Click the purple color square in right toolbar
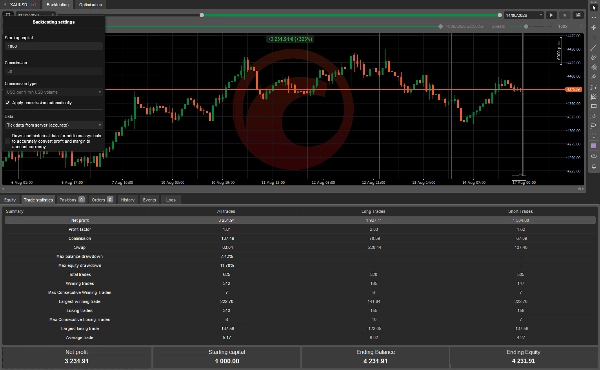The image size is (600, 370). 593,146
